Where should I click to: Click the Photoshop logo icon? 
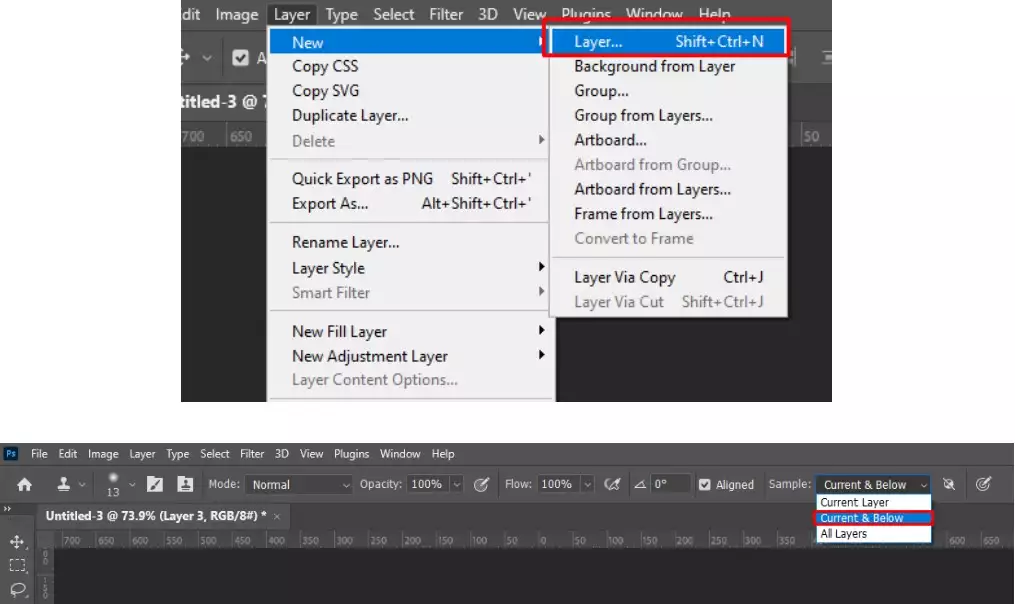click(x=11, y=453)
